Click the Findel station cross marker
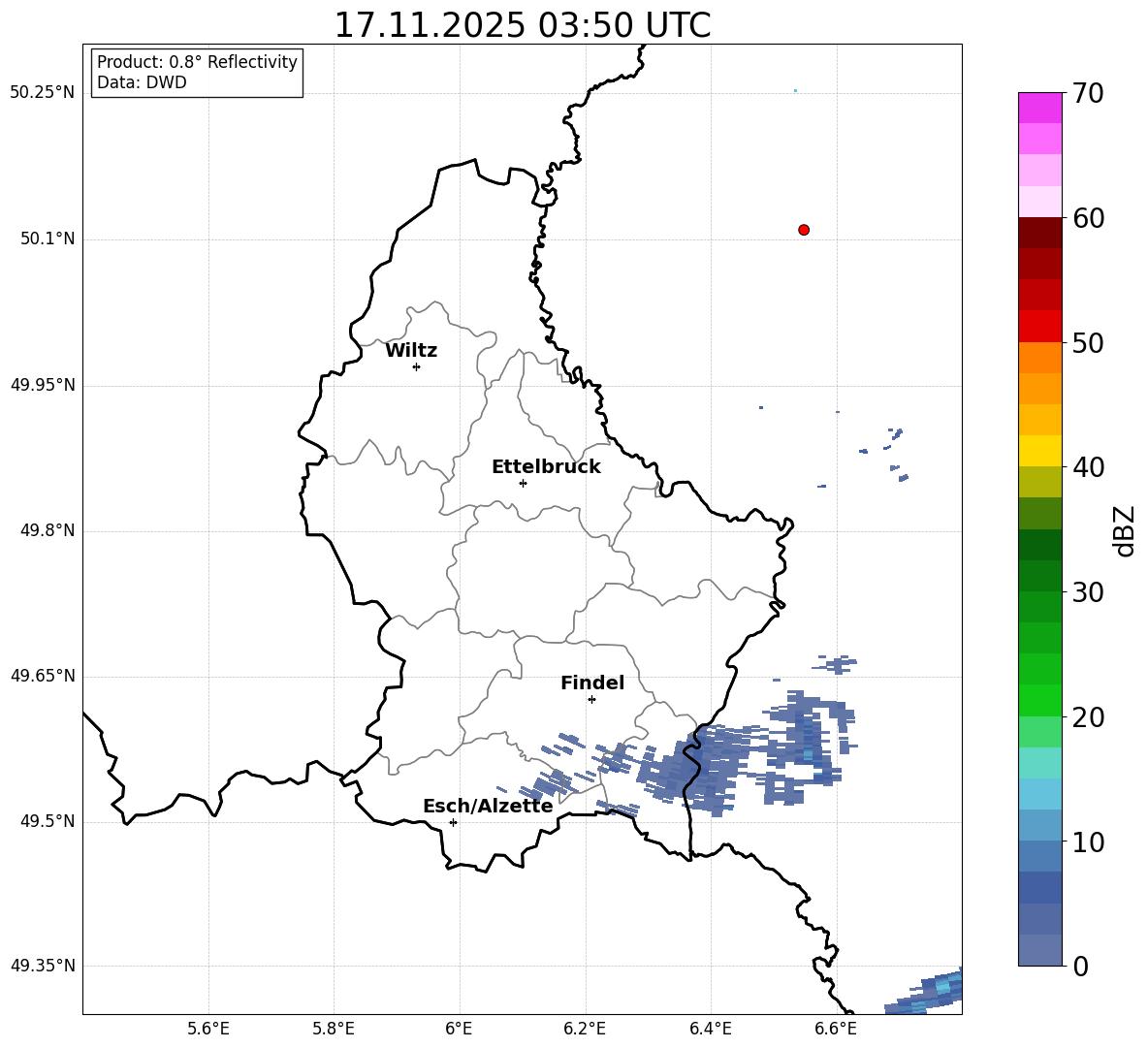The height and width of the screenshot is (1048, 1148). [591, 699]
